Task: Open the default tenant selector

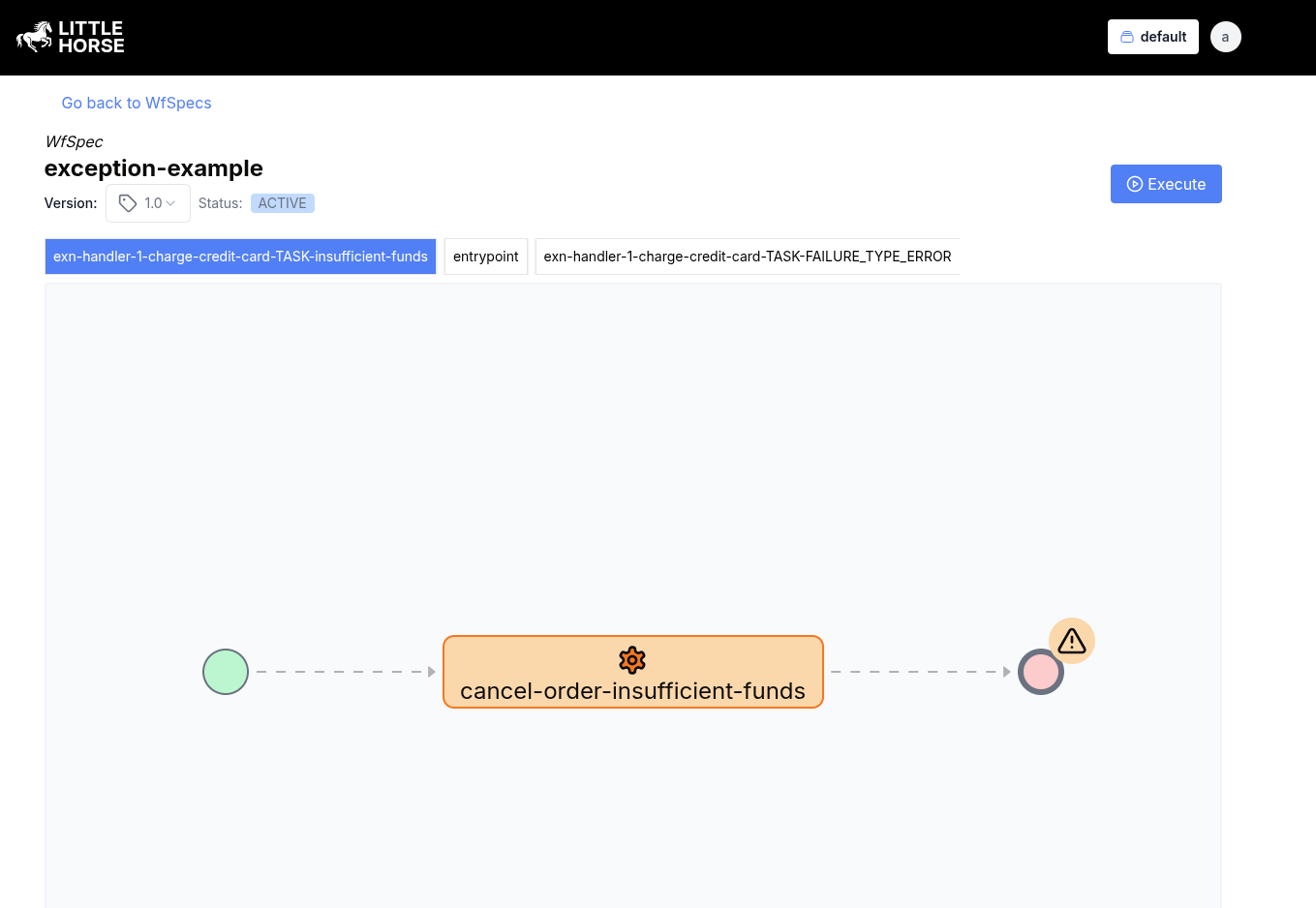Action: [x=1152, y=37]
